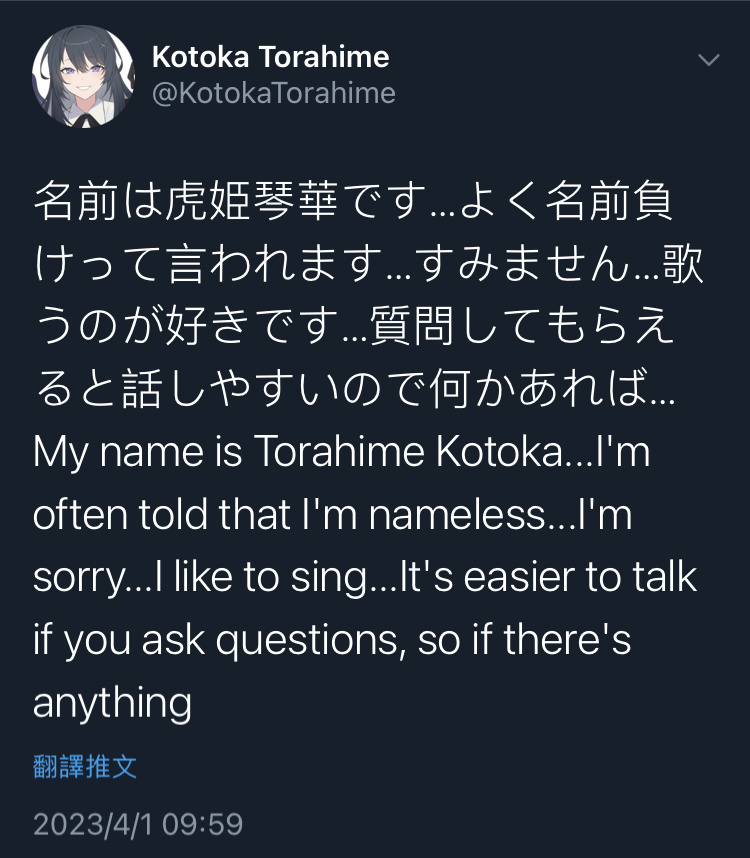Image resolution: width=750 pixels, height=858 pixels.
Task: Click the 翻譯推文 translate tweet link
Action: coord(85,766)
